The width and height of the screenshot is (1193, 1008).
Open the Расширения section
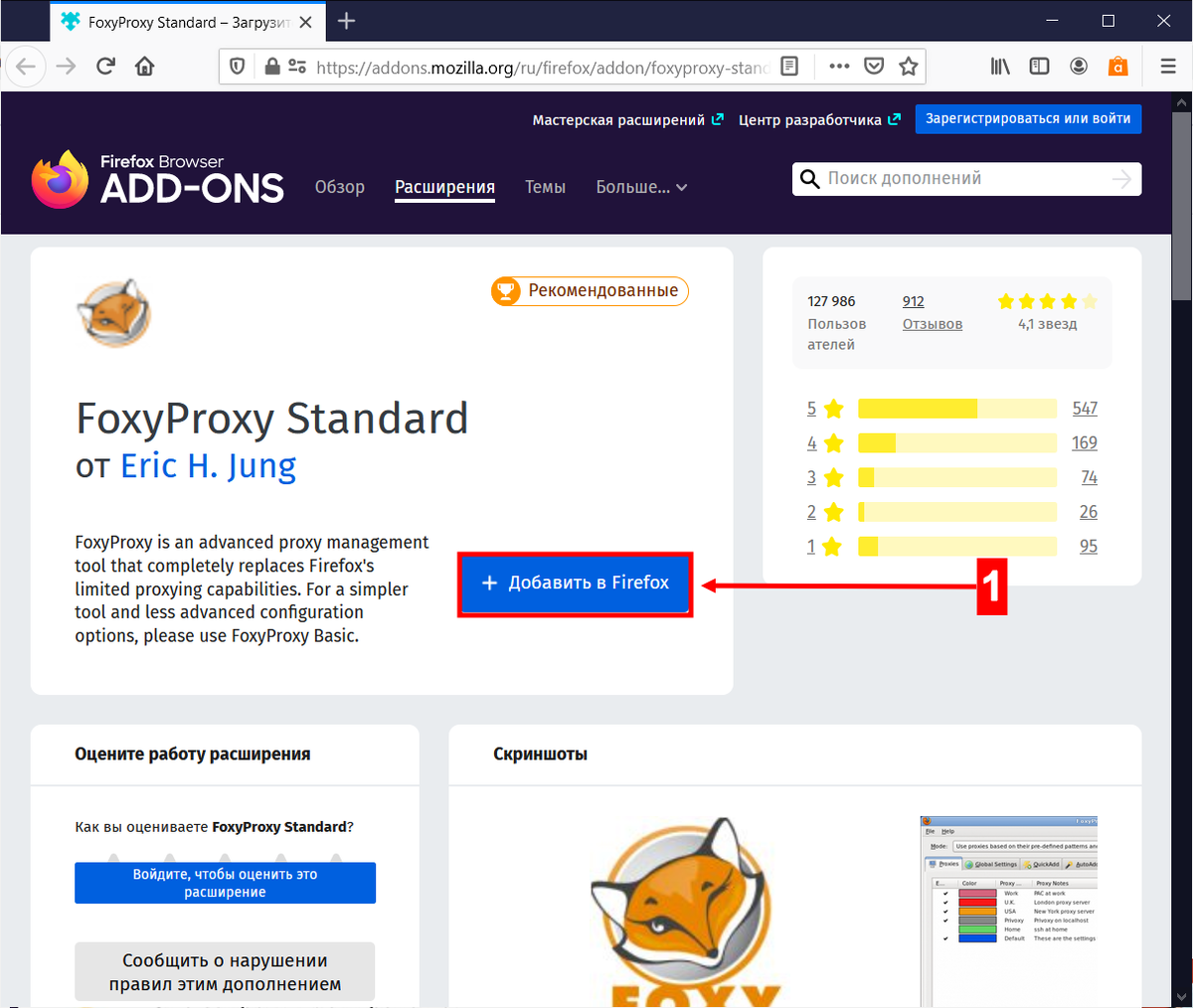(444, 187)
